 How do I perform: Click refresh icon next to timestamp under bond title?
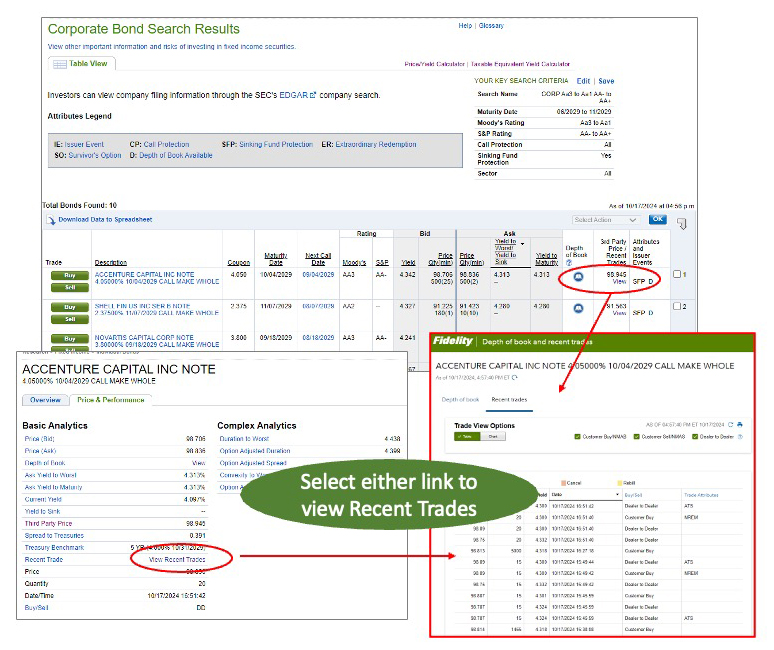coord(516,379)
